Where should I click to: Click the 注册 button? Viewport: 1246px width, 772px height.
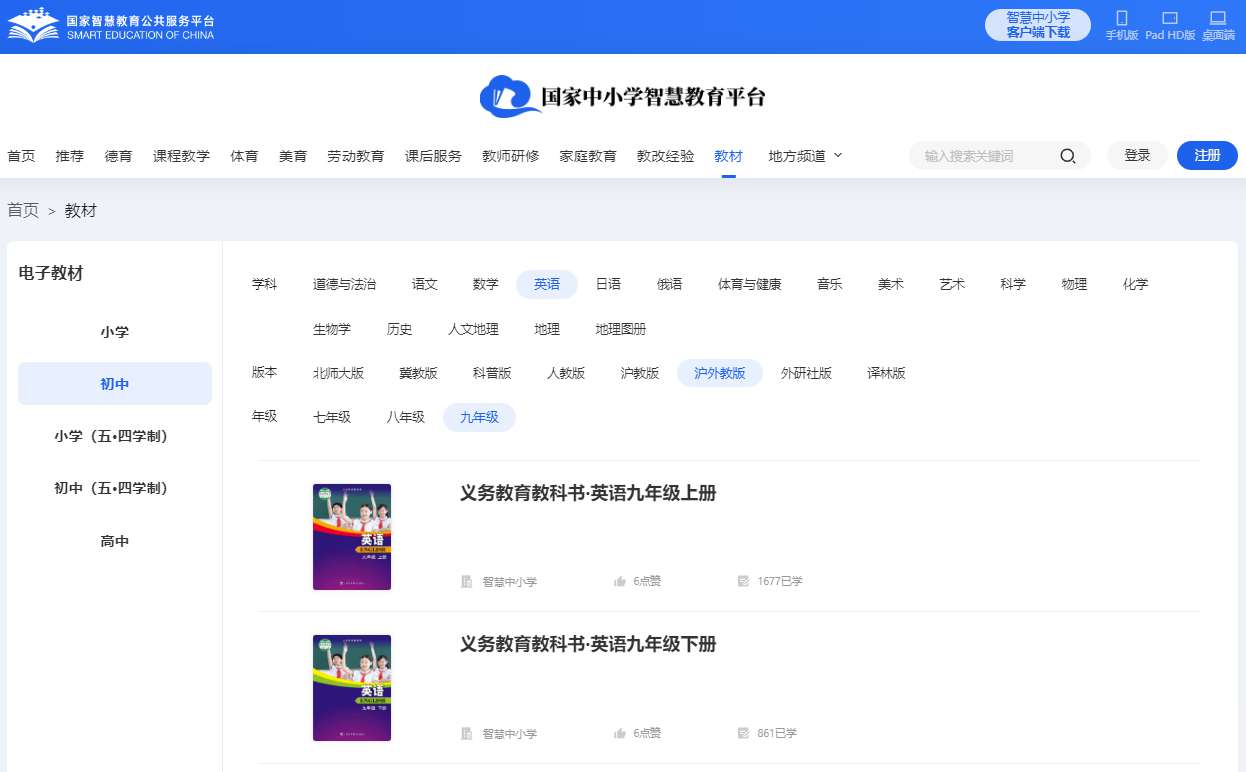tap(1207, 156)
